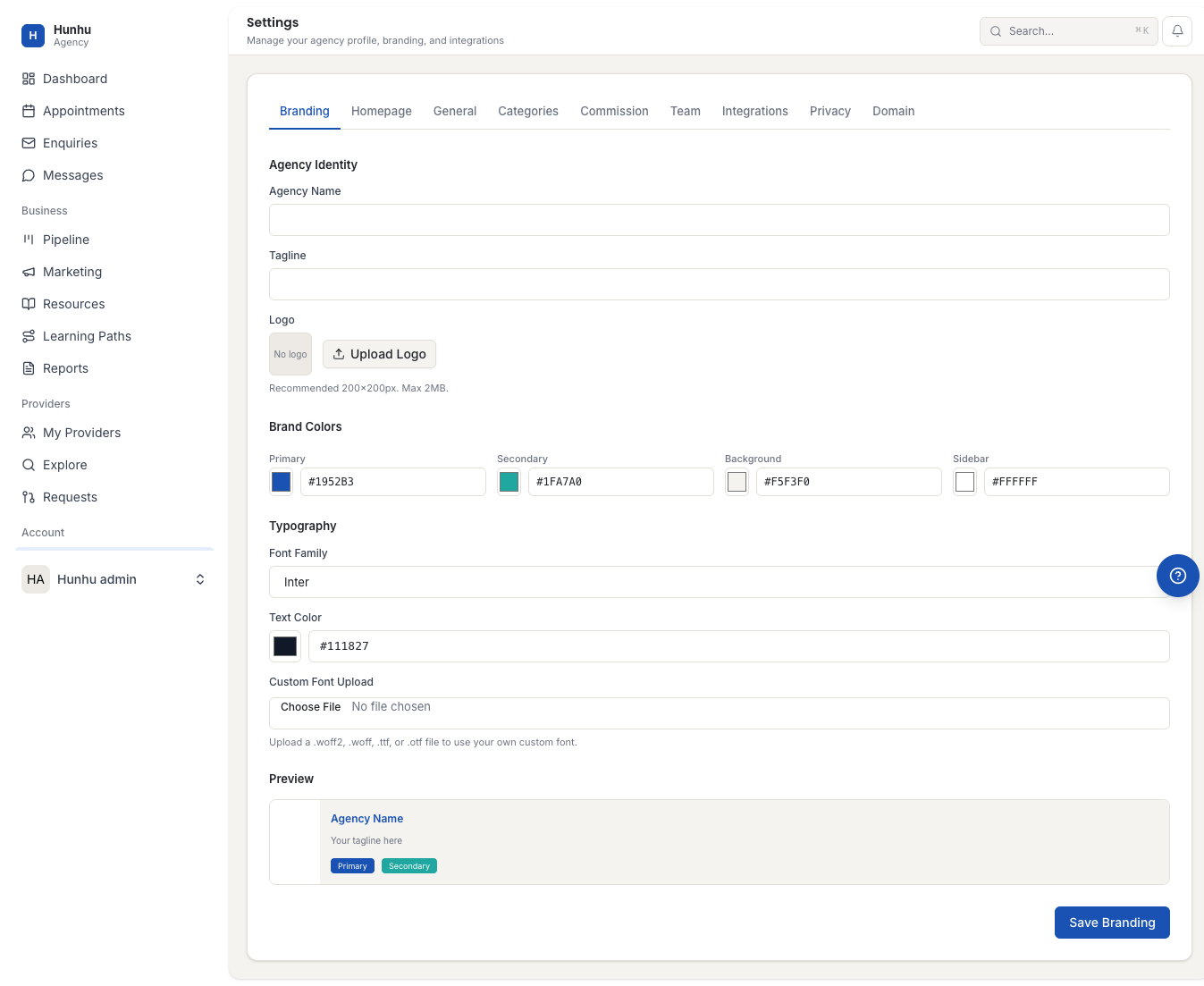The width and height of the screenshot is (1204, 986).
Task: Open Dashboard via its grid icon
Action: [29, 79]
